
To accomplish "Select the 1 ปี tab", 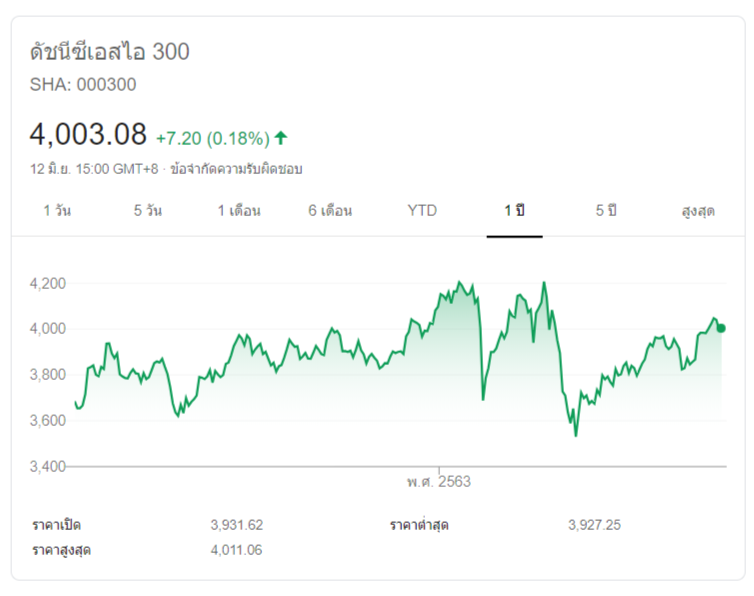I will coord(515,211).
